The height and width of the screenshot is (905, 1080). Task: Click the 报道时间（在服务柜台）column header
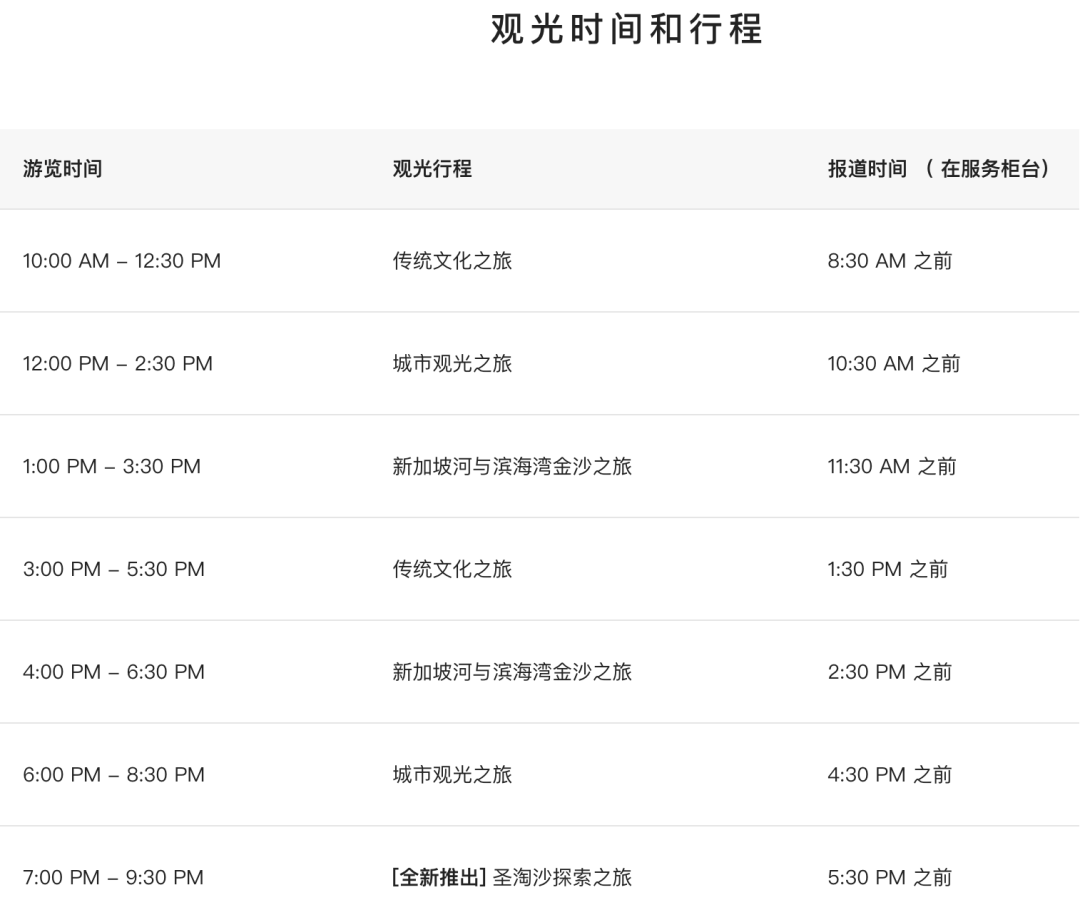tap(939, 169)
